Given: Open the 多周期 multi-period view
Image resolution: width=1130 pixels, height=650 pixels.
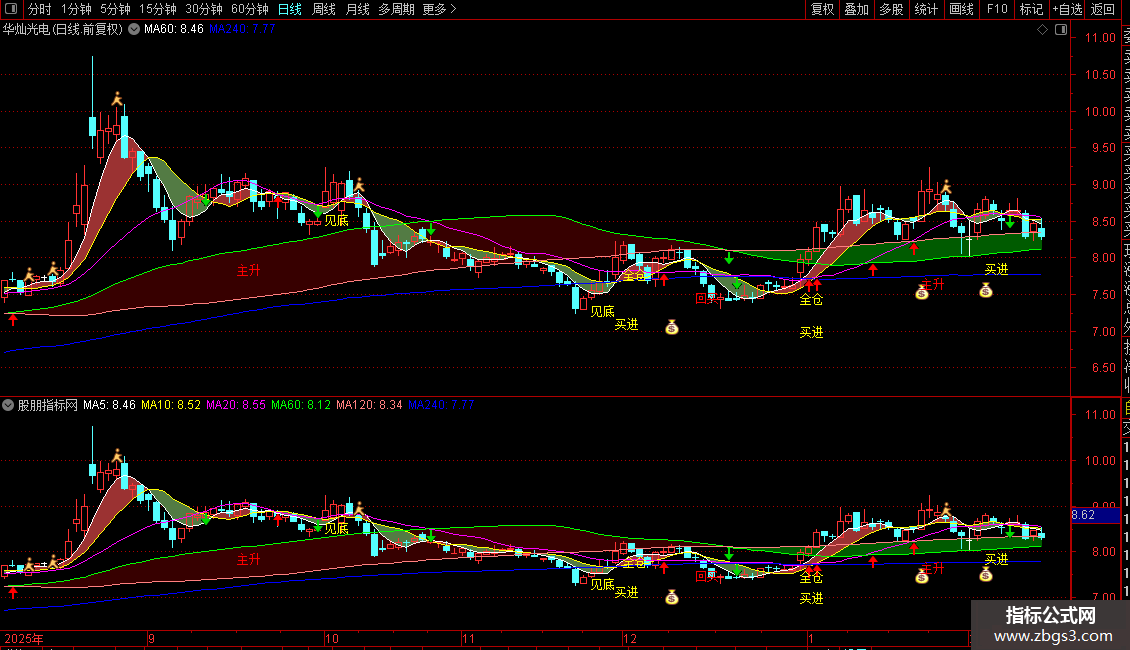Looking at the screenshot, I should pyautogui.click(x=396, y=9).
